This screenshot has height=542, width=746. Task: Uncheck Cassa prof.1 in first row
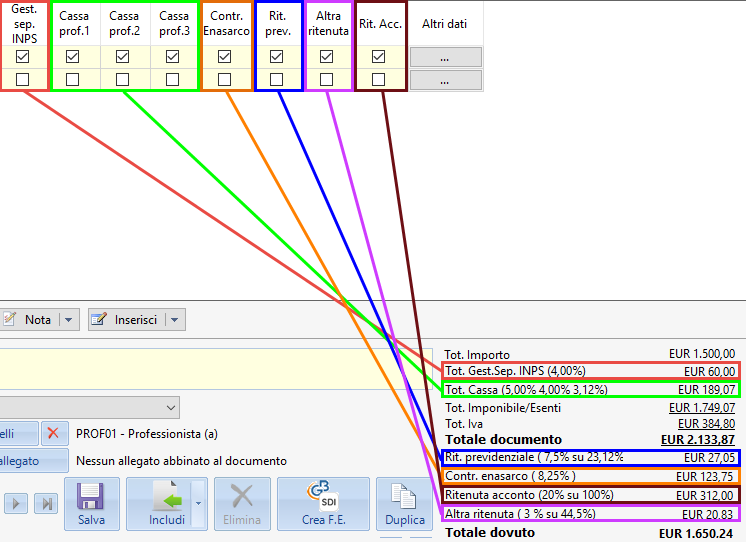click(72, 57)
